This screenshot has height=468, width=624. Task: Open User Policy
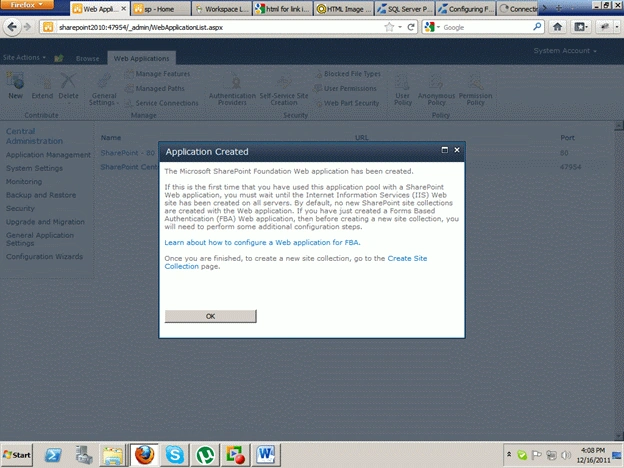pyautogui.click(x=403, y=89)
